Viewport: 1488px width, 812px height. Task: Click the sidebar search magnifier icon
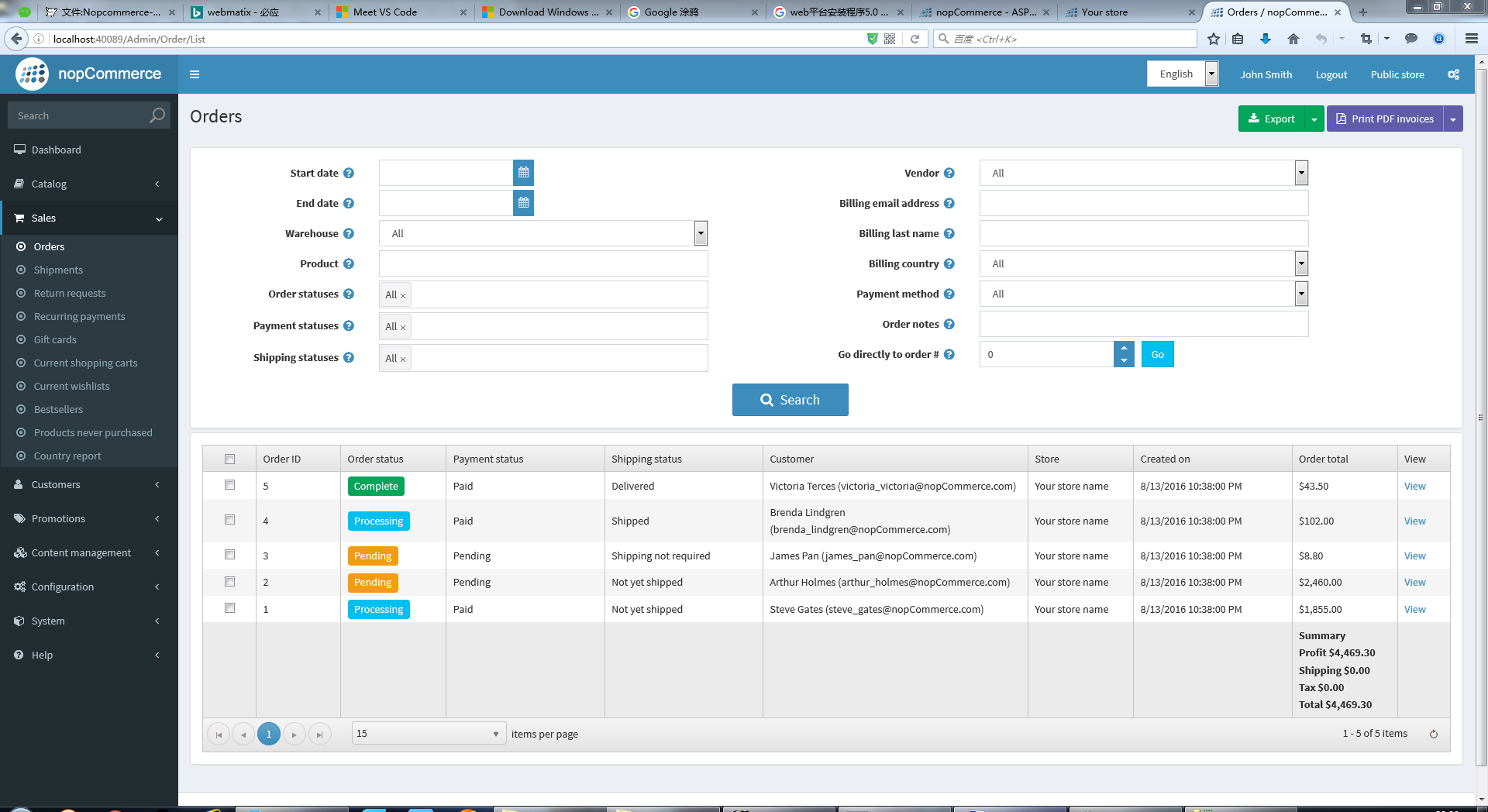(157, 115)
